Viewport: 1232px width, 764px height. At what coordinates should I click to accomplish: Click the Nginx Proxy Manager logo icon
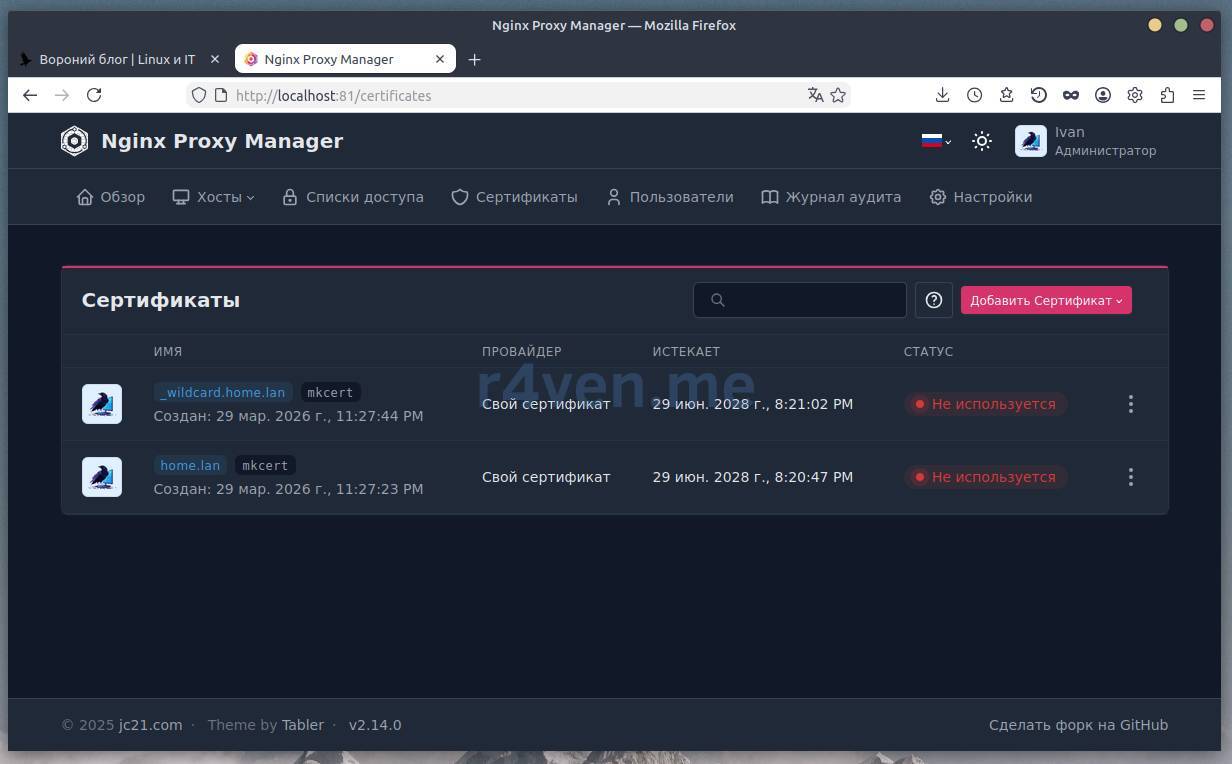[74, 141]
